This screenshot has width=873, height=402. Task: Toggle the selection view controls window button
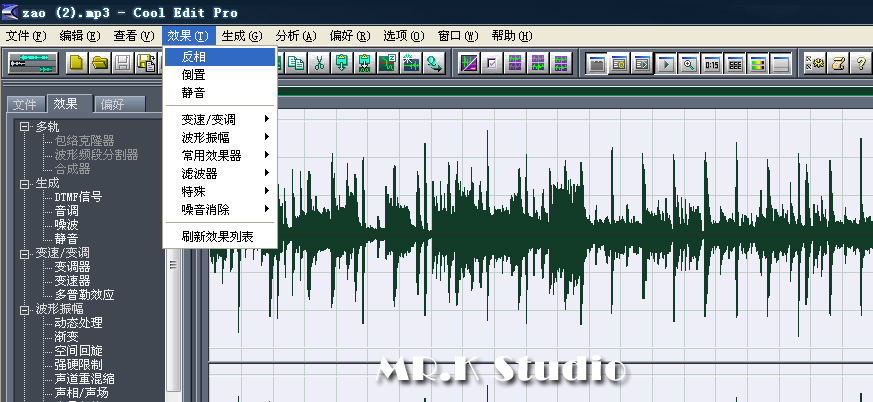coord(735,63)
